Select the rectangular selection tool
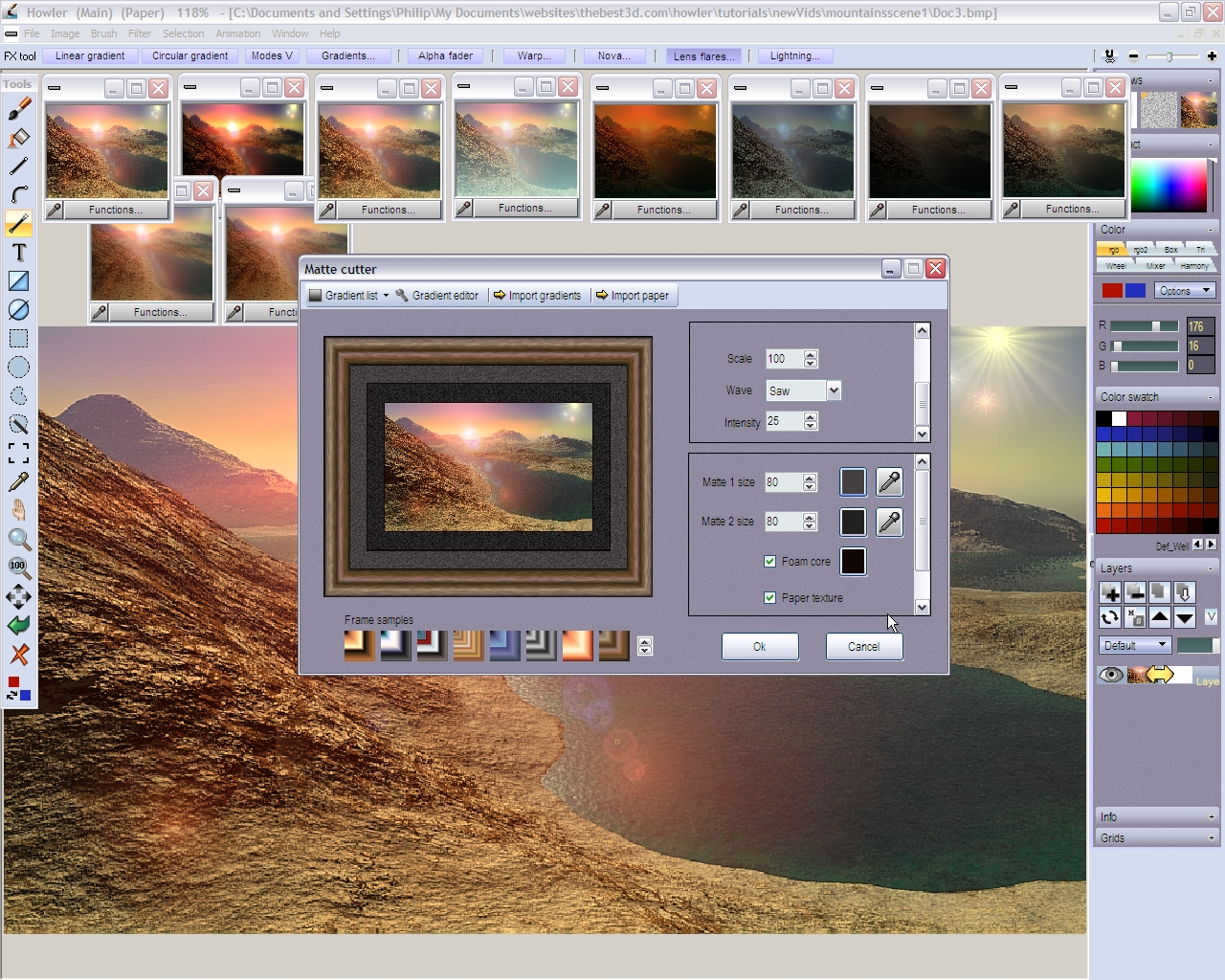 click(19, 338)
